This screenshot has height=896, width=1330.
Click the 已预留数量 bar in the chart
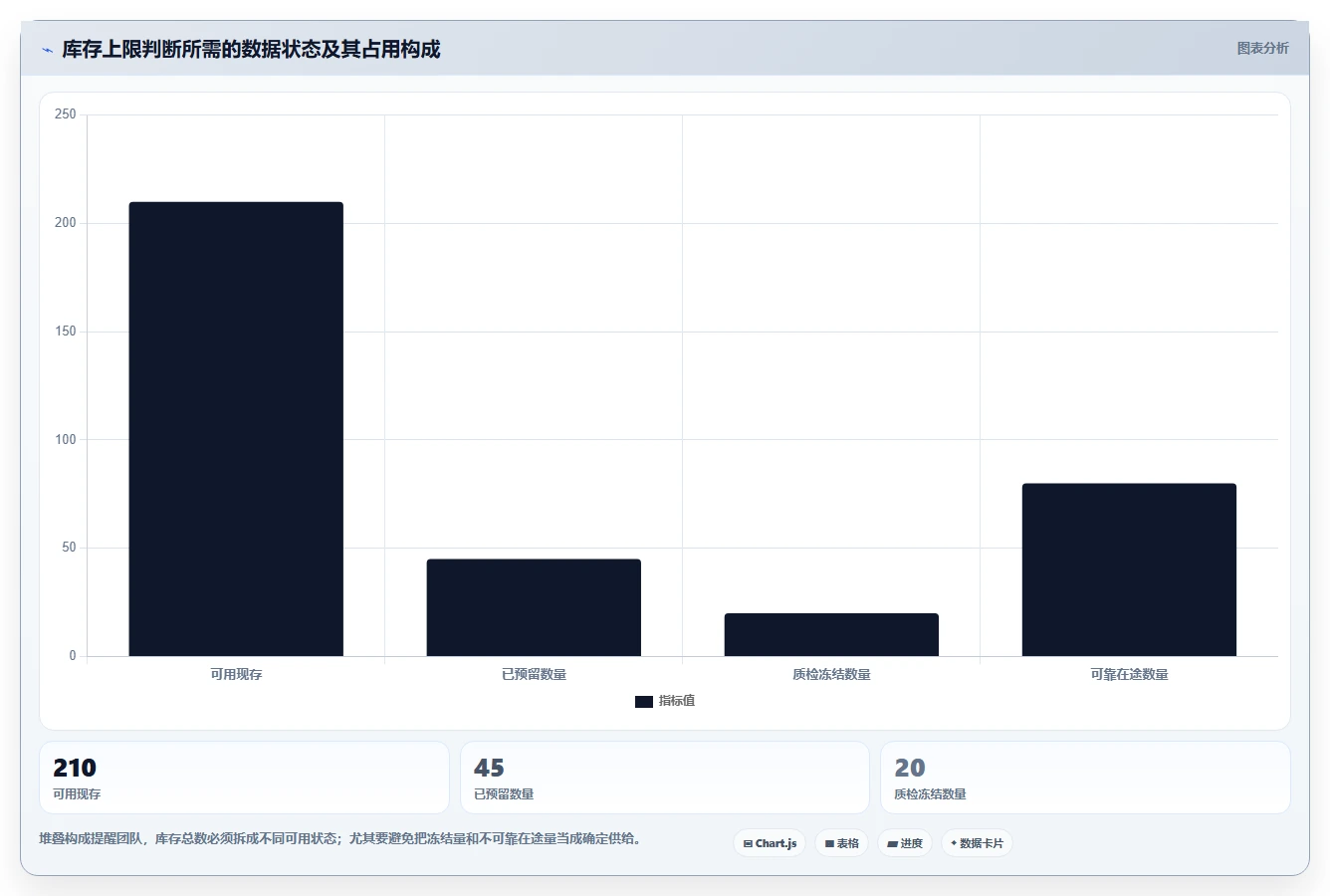pyautogui.click(x=534, y=607)
